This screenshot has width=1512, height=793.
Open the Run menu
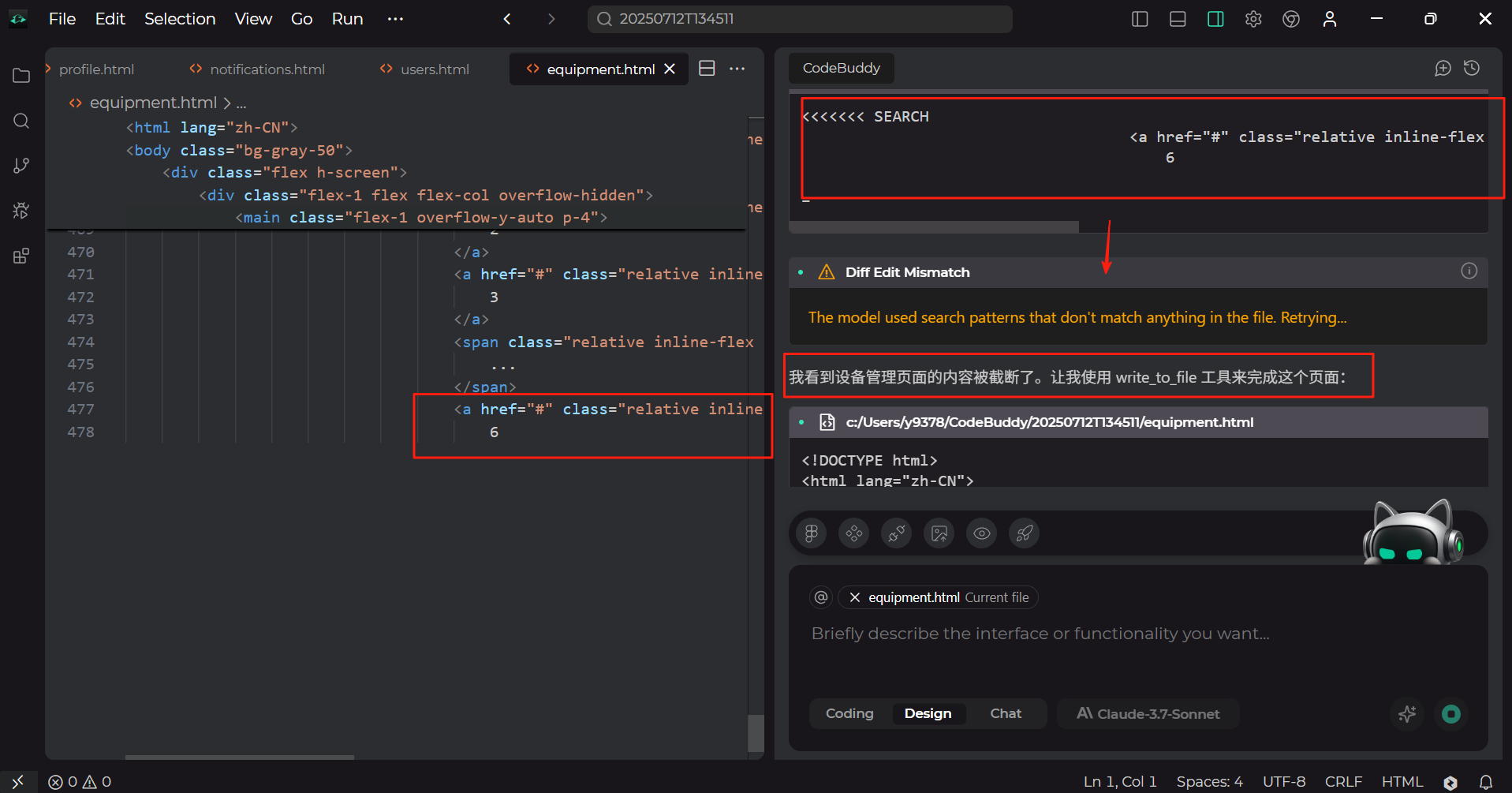(x=347, y=19)
